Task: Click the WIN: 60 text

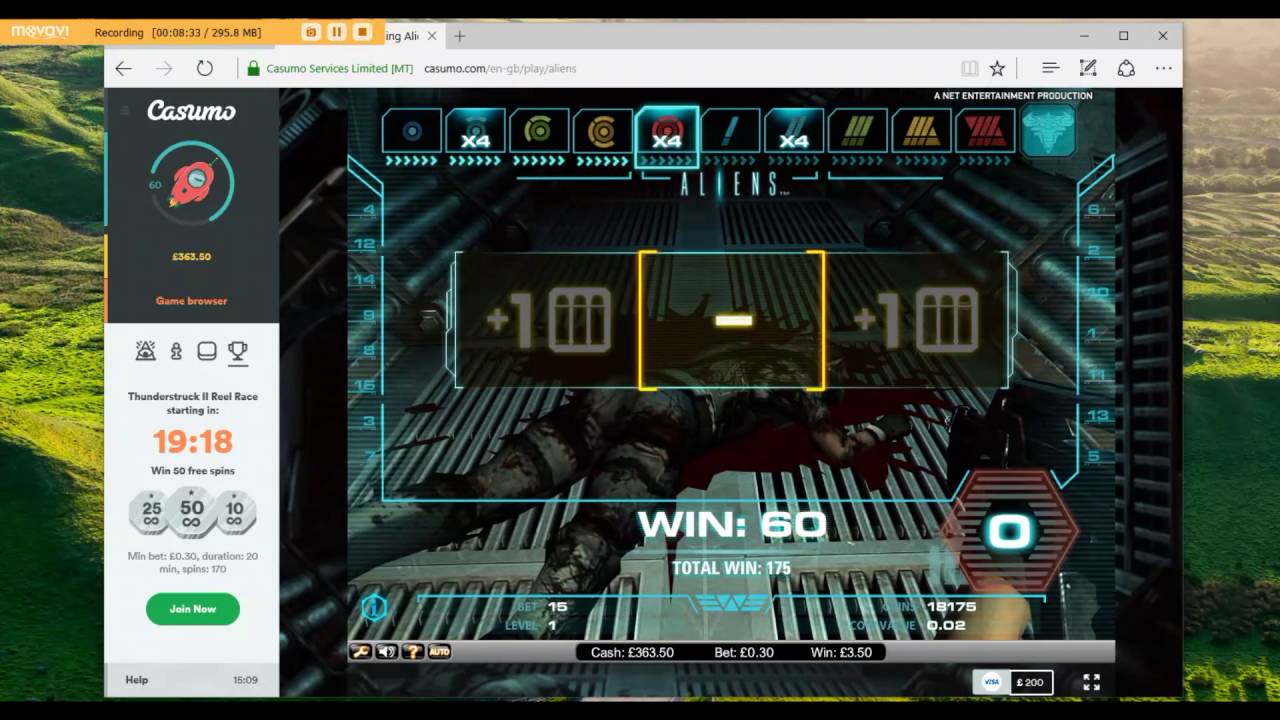Action: click(732, 525)
